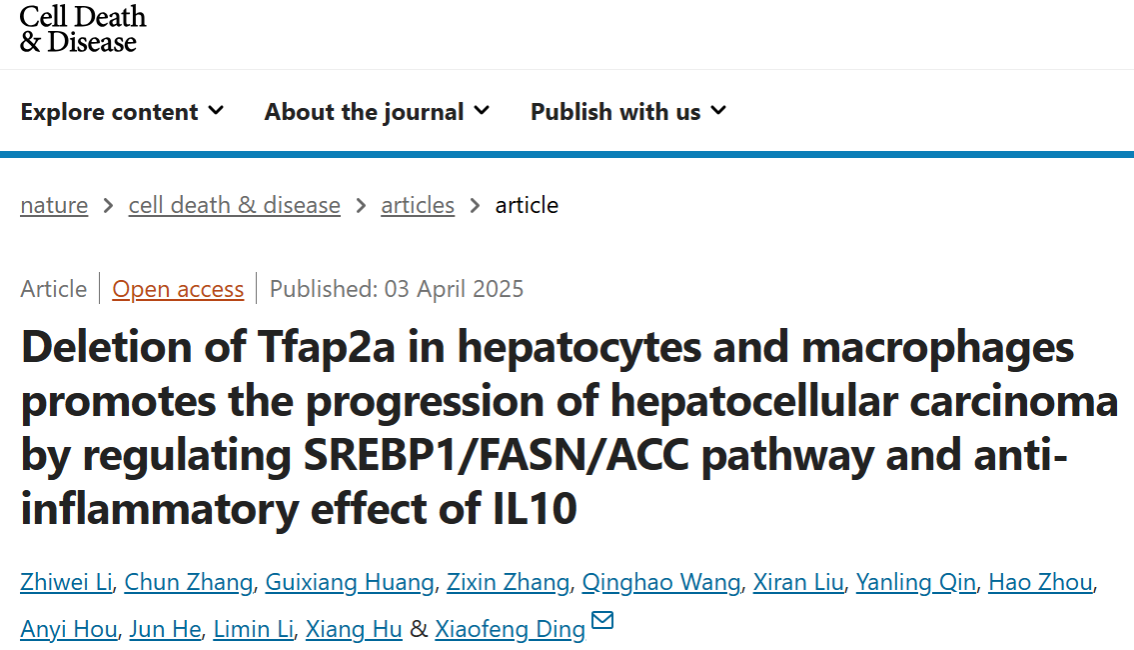Open the cell death & disease breadcrumb
The width and height of the screenshot is (1134, 650).
[234, 205]
